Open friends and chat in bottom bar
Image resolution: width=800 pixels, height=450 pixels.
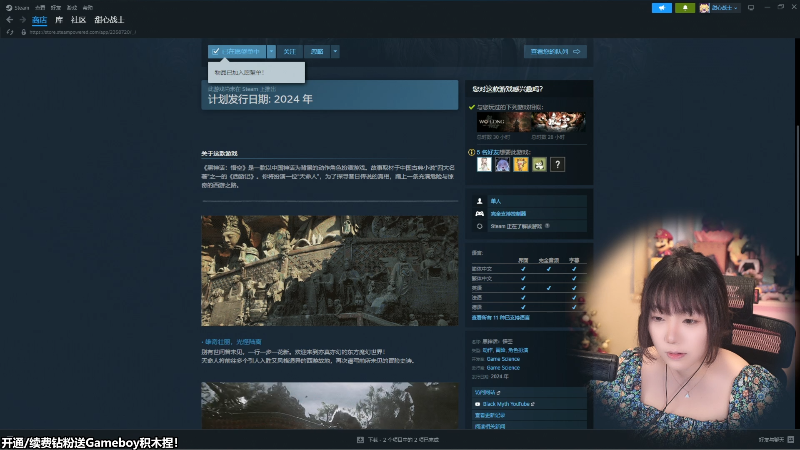click(x=771, y=439)
